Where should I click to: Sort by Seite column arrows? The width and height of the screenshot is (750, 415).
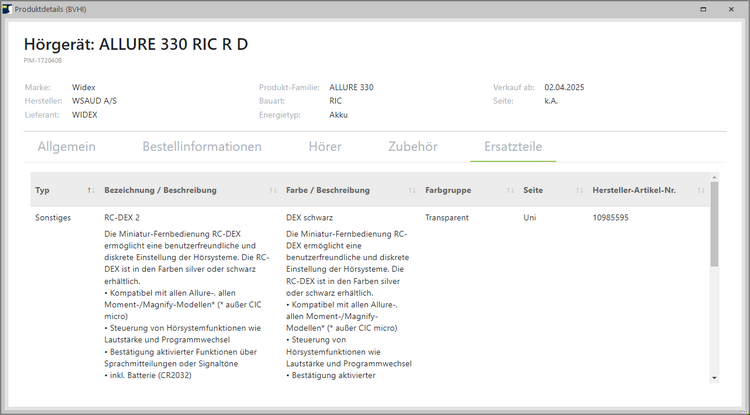579,190
